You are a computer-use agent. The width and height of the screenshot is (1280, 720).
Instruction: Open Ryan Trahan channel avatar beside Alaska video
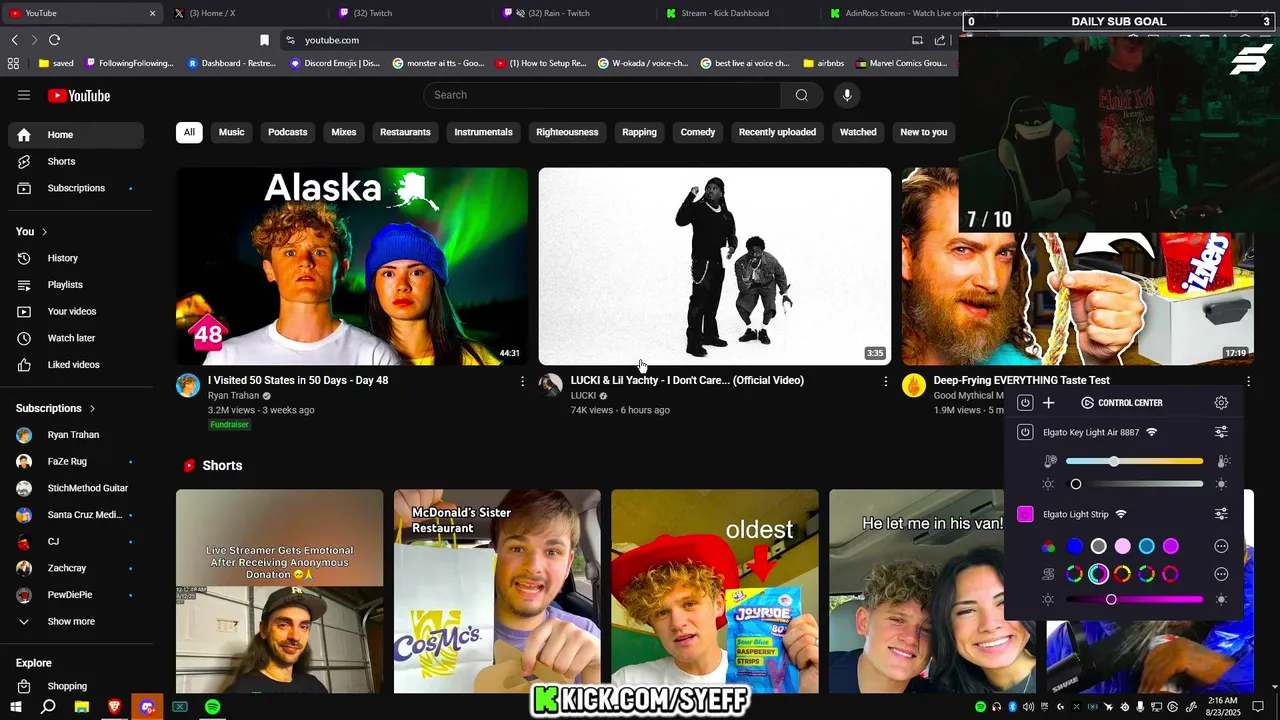pos(188,386)
